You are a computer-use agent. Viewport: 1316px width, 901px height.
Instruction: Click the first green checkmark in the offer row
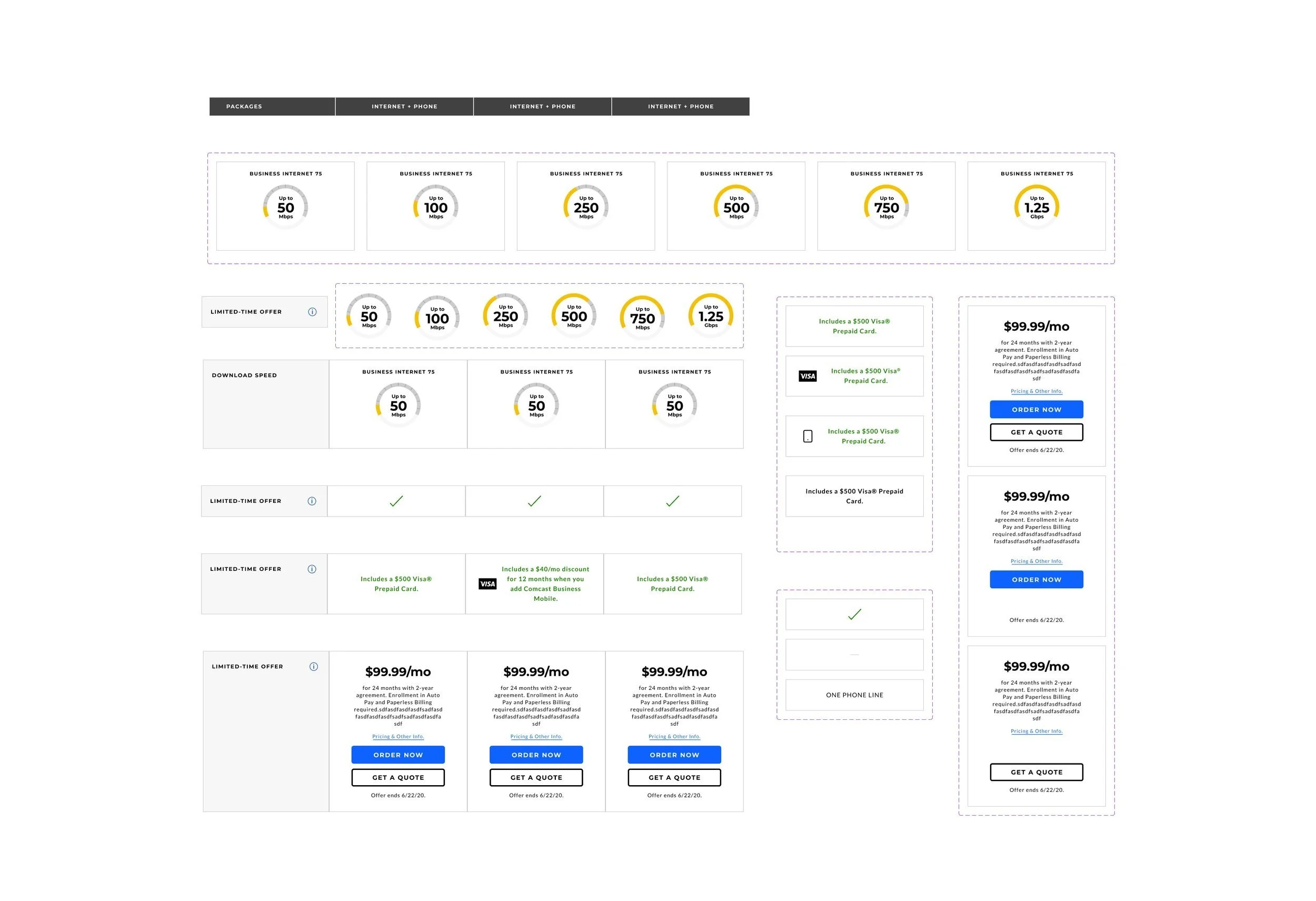pos(396,501)
